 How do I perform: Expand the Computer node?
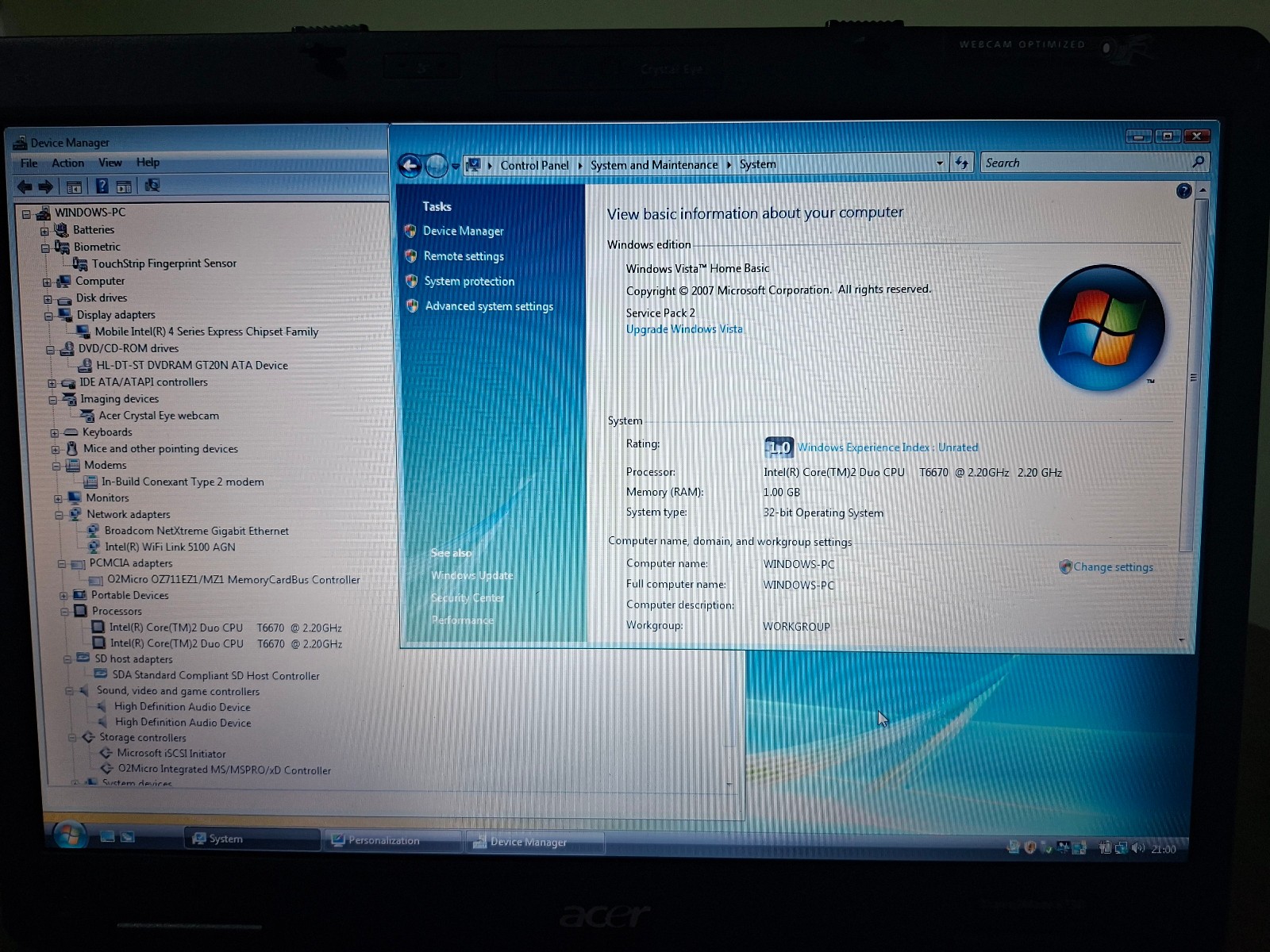tap(47, 282)
